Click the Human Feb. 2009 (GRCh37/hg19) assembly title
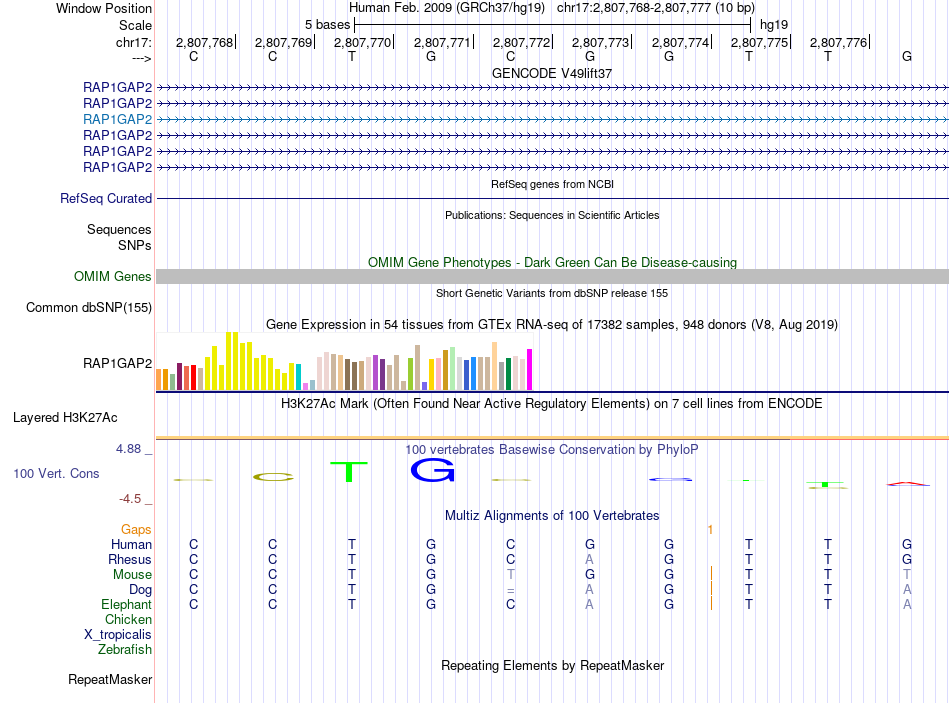950x703 pixels. tap(447, 8)
